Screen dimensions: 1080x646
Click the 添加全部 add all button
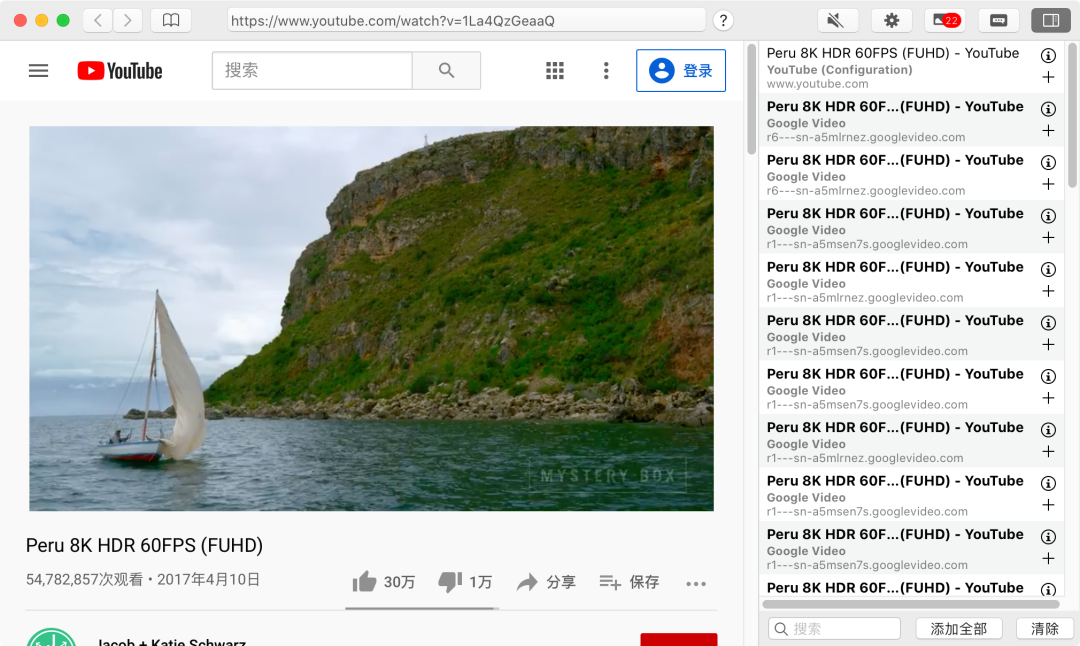[958, 628]
